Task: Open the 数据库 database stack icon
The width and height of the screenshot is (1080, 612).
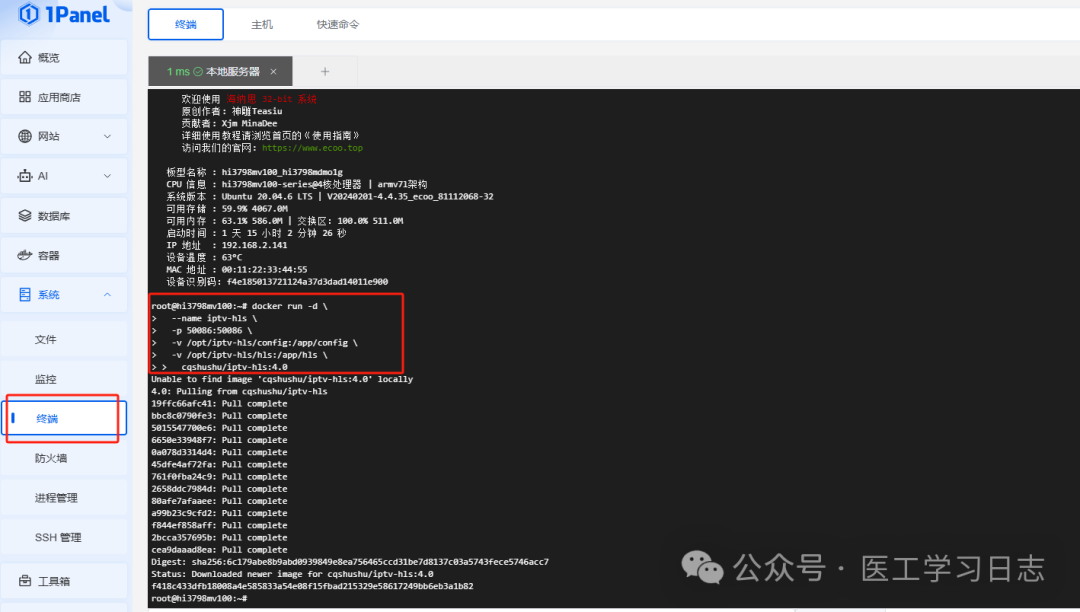Action: [x=25, y=215]
